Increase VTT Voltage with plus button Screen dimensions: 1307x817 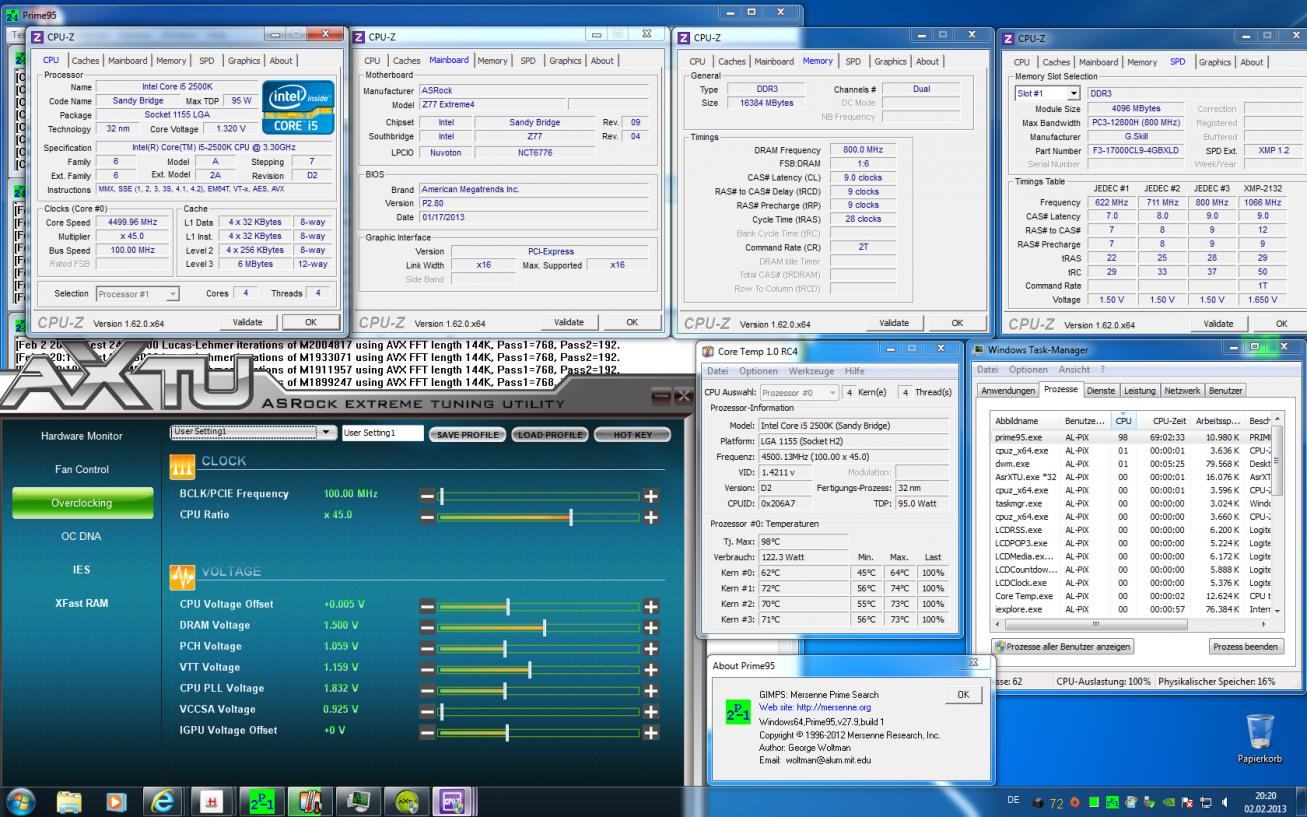pos(651,669)
